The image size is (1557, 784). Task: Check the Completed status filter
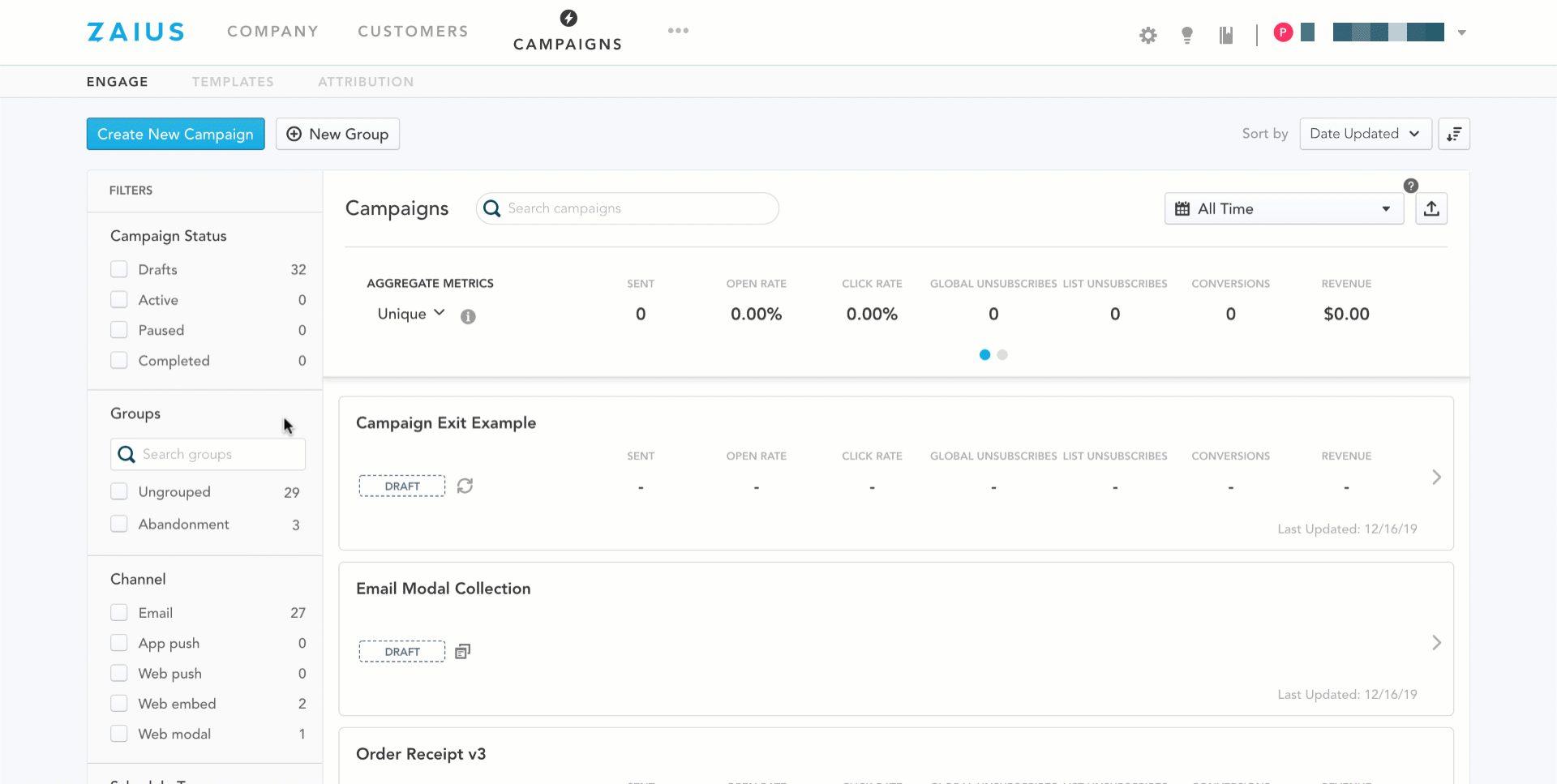coord(119,360)
